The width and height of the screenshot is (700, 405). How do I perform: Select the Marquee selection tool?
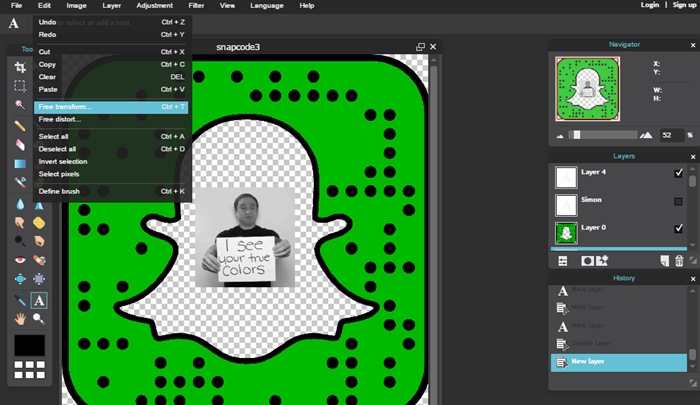coord(20,86)
